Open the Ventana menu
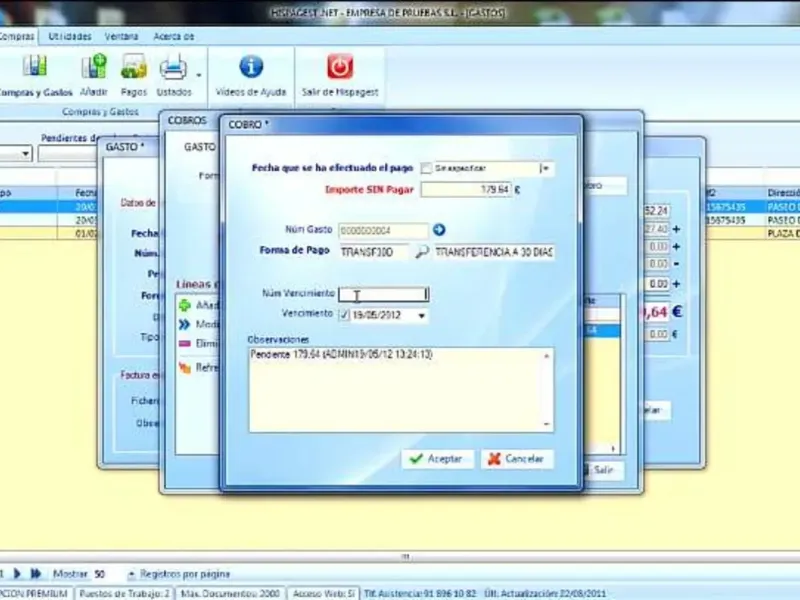800x600 pixels. point(121,36)
